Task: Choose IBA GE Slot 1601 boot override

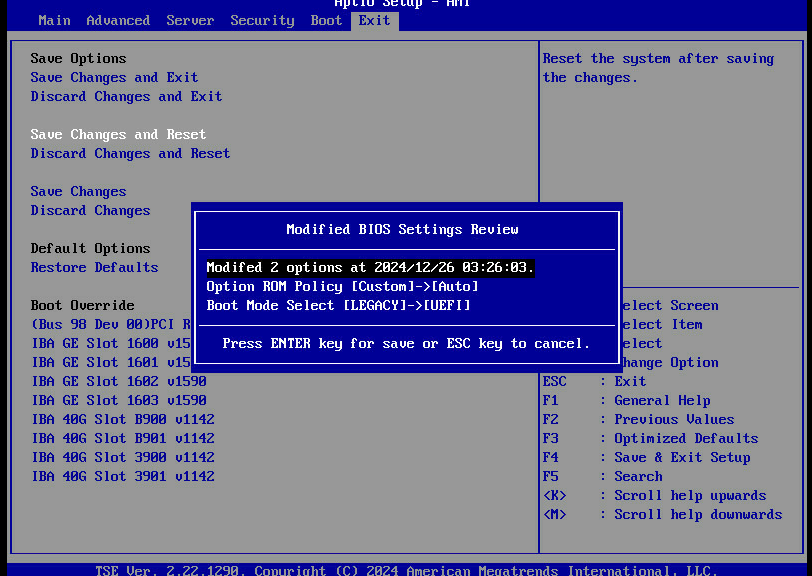Action: (x=111, y=363)
